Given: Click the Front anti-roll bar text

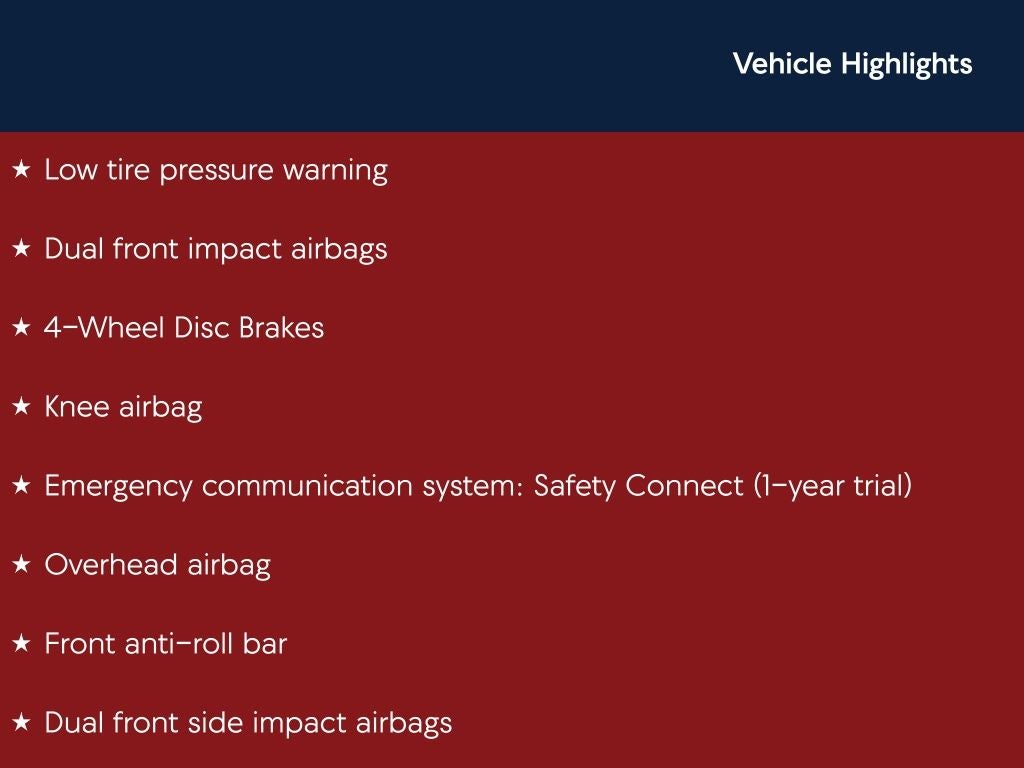Looking at the screenshot, I should point(165,644).
